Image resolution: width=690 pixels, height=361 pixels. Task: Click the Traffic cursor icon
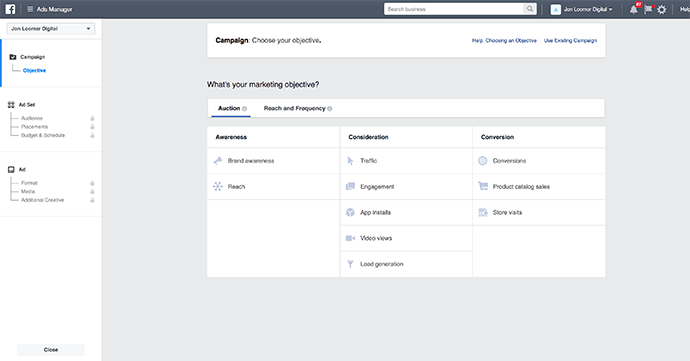pyautogui.click(x=350, y=161)
